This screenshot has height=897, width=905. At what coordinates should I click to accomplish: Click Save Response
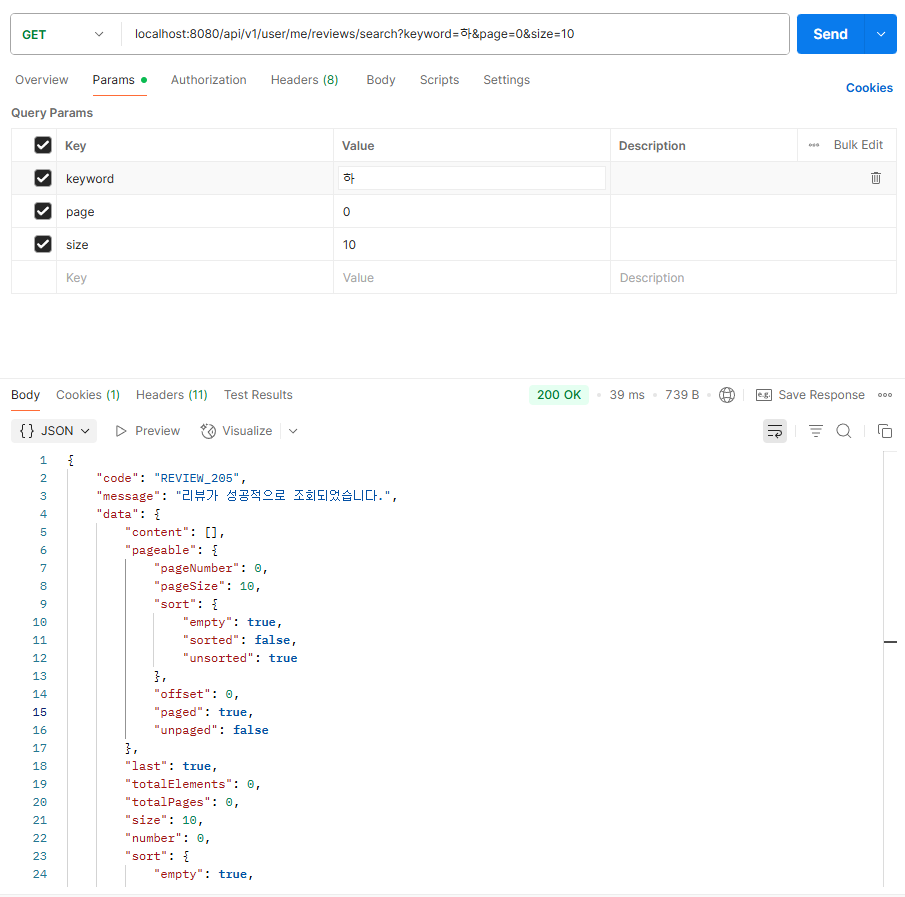click(x=810, y=395)
